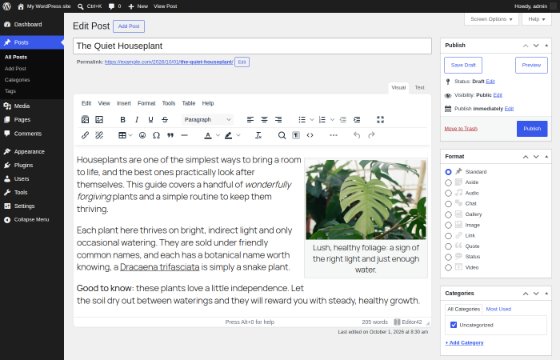Align text center
Viewport: 560px width, 360px height.
pos(264,120)
